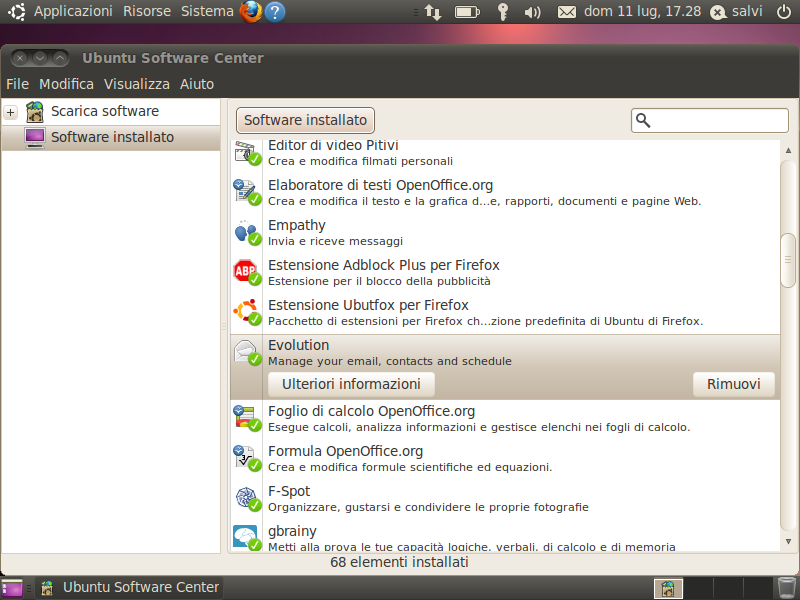
Task: Click the Ubutfox extension icon
Action: (x=247, y=312)
